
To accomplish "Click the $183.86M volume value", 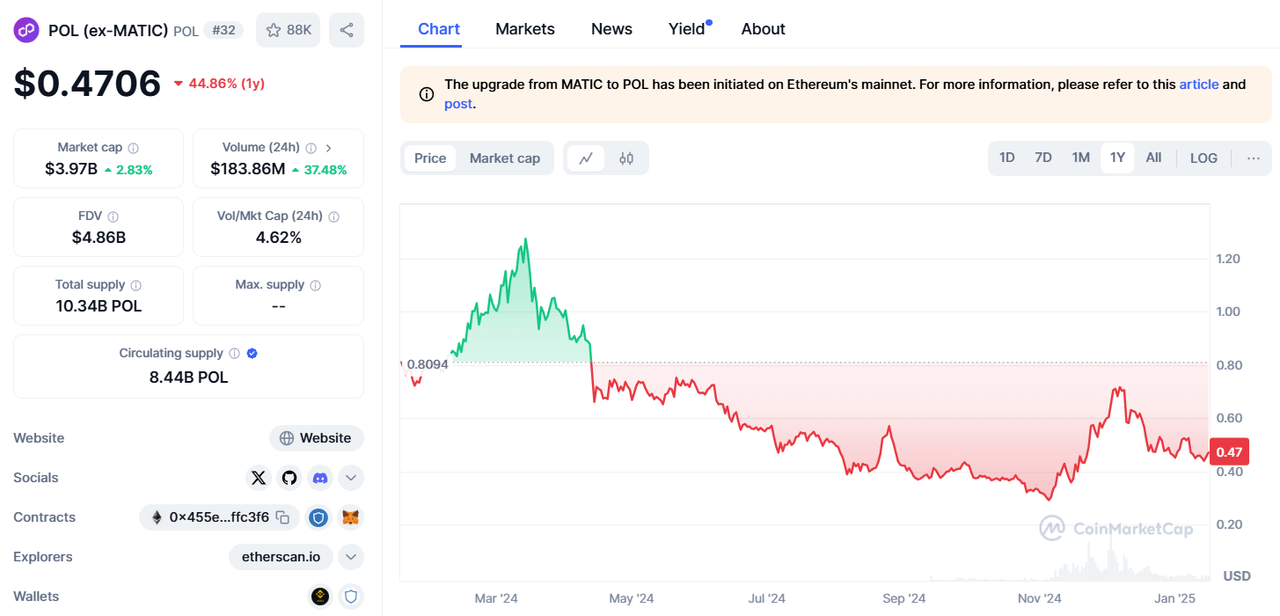I will tap(248, 169).
